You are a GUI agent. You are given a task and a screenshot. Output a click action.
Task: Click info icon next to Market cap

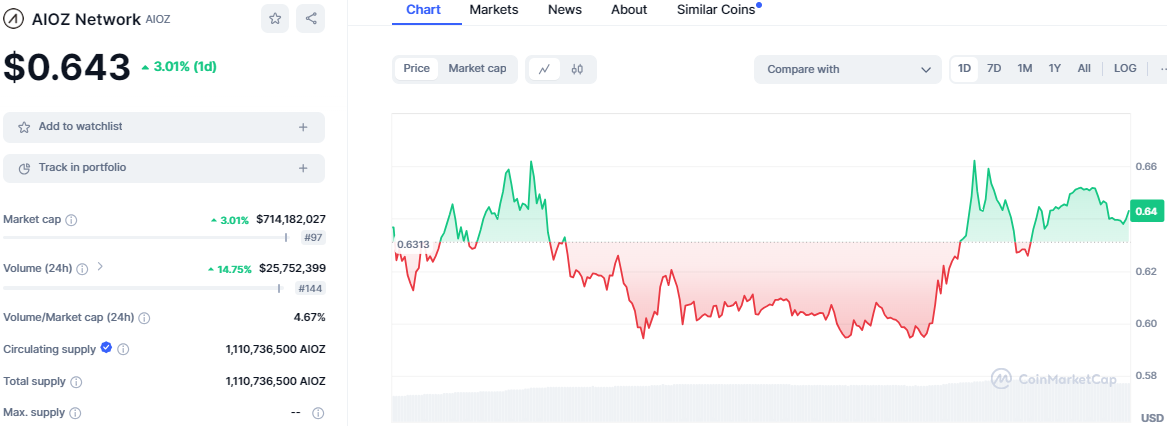71,220
